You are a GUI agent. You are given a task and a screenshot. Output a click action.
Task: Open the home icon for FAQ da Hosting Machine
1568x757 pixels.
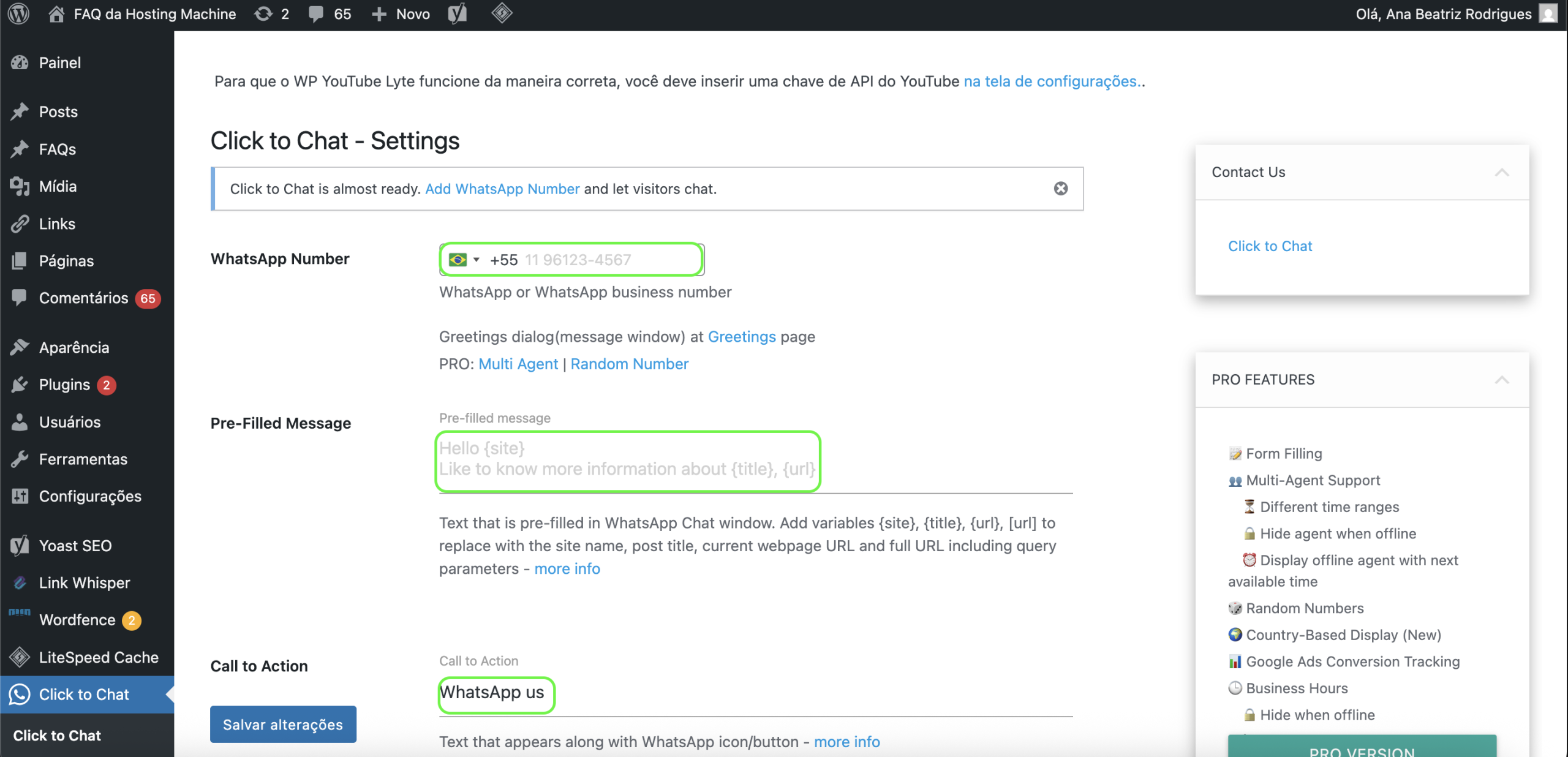[56, 13]
